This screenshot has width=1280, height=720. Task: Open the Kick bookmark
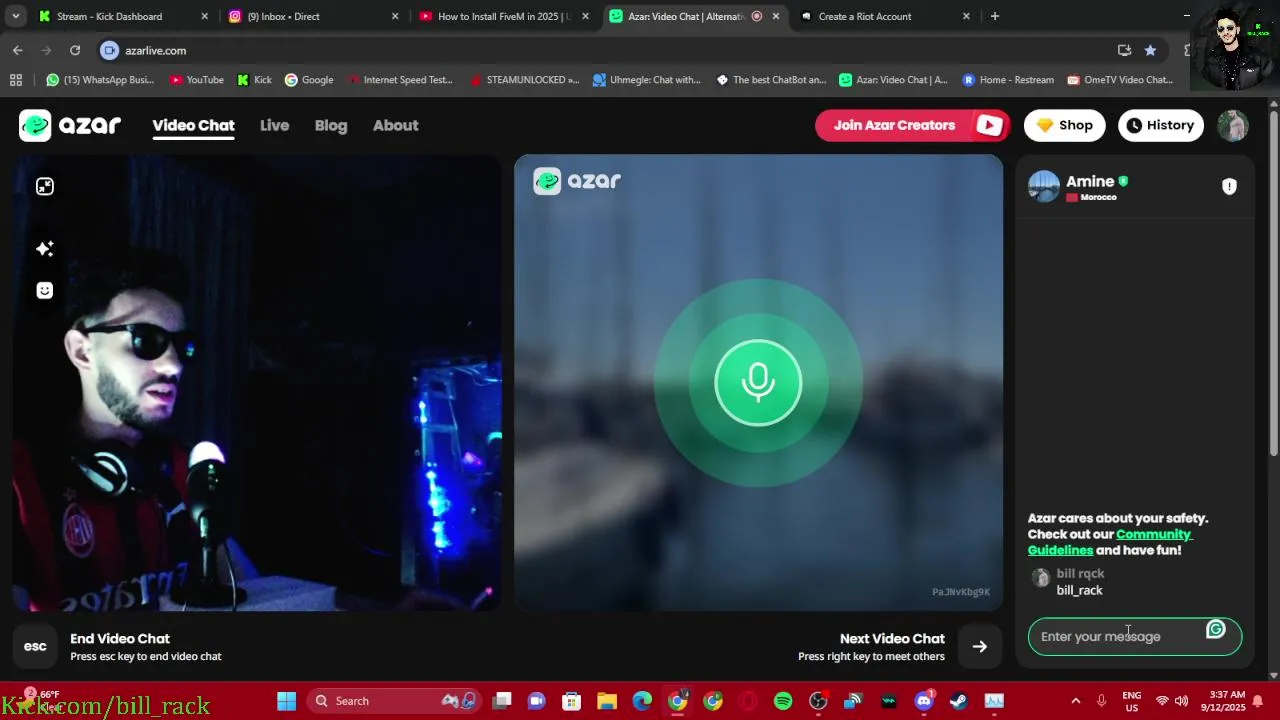pyautogui.click(x=255, y=80)
